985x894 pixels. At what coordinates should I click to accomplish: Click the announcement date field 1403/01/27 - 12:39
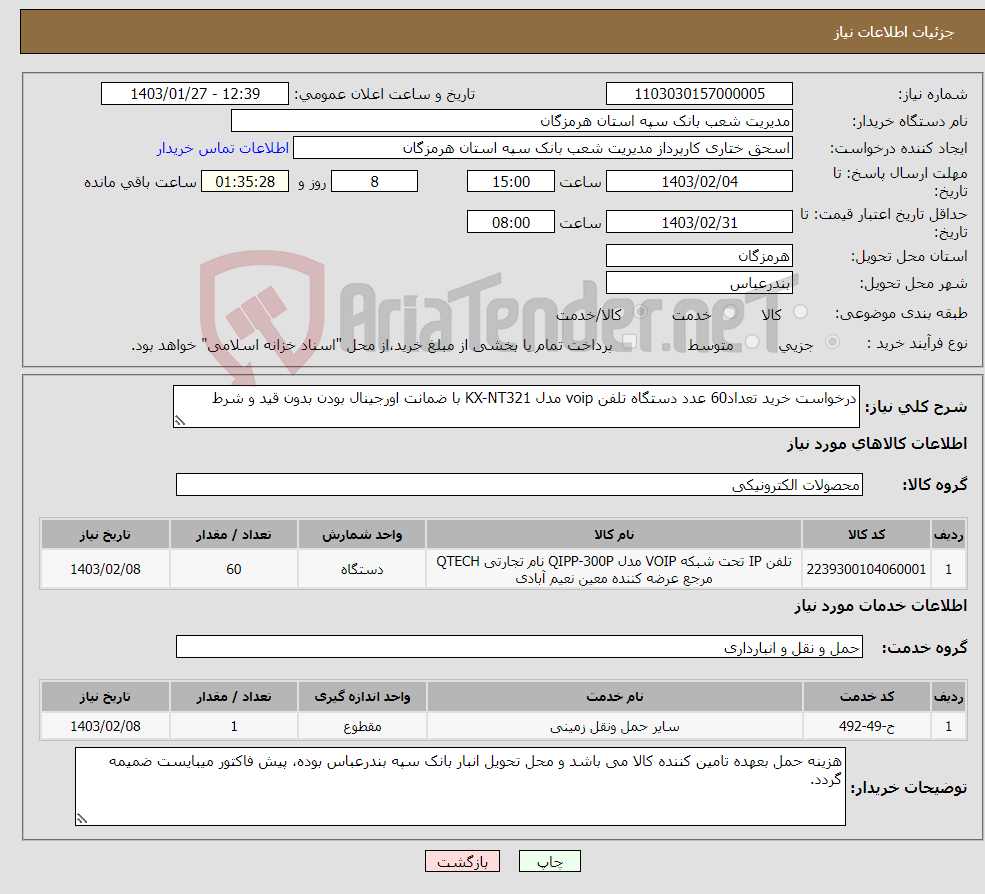click(x=195, y=94)
